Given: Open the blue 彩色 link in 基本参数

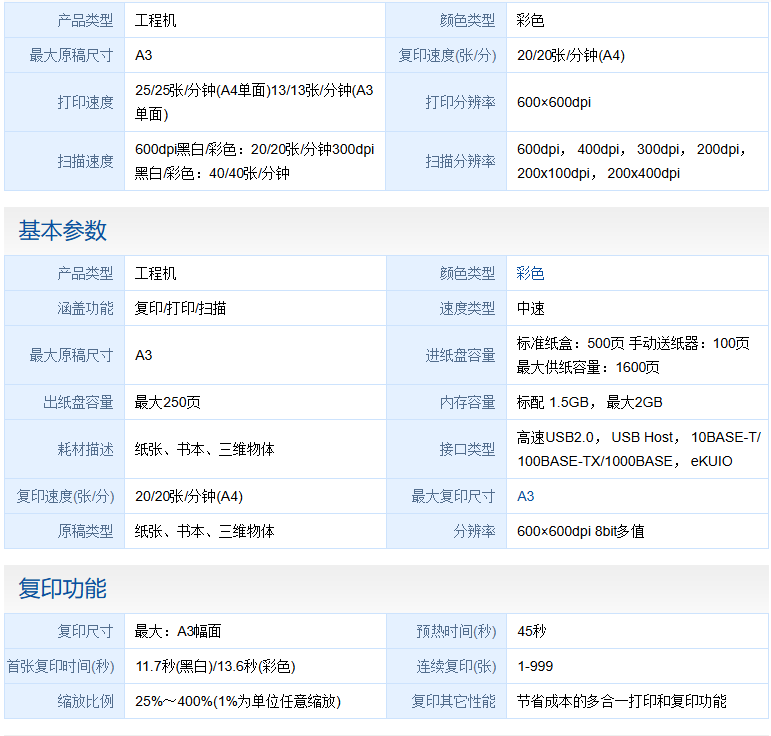Looking at the screenshot, I should (530, 273).
